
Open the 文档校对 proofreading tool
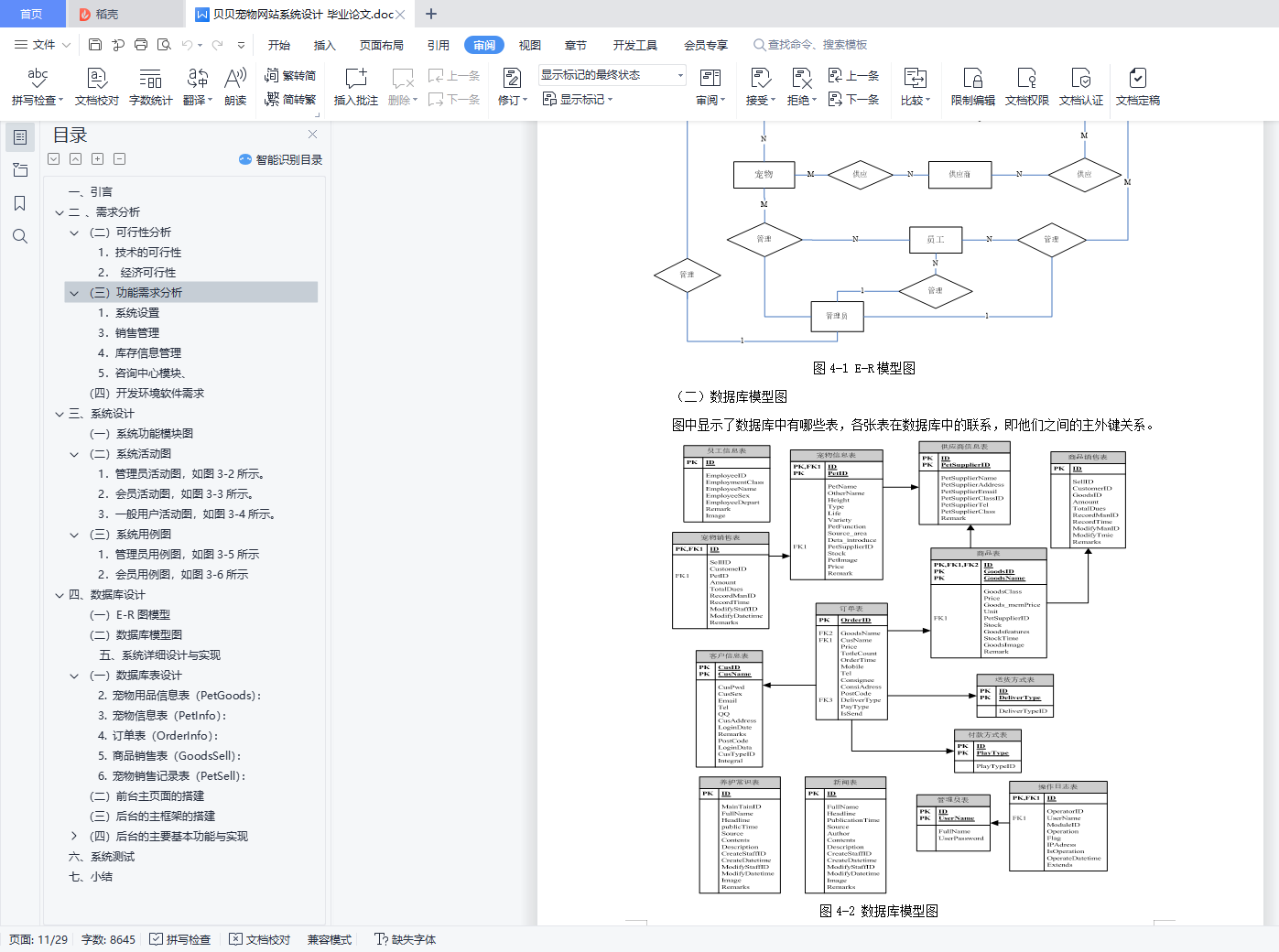point(97,87)
